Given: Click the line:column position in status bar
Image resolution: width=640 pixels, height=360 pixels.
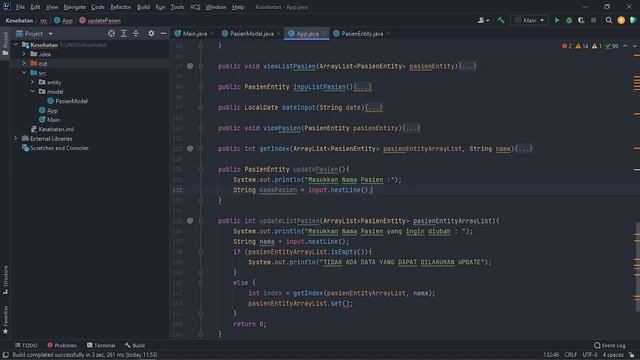Looking at the screenshot, I should click(x=551, y=355).
